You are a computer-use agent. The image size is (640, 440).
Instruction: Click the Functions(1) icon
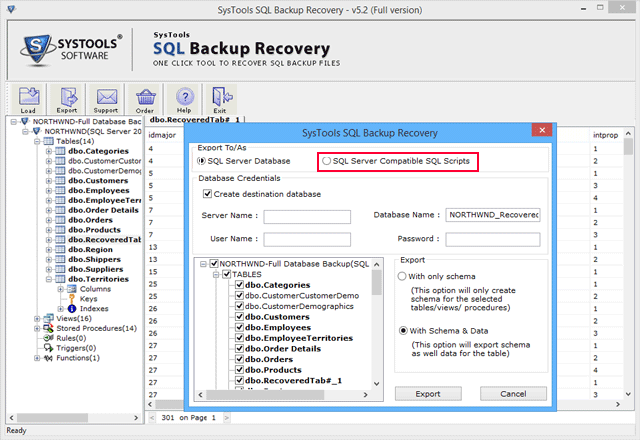click(49, 358)
